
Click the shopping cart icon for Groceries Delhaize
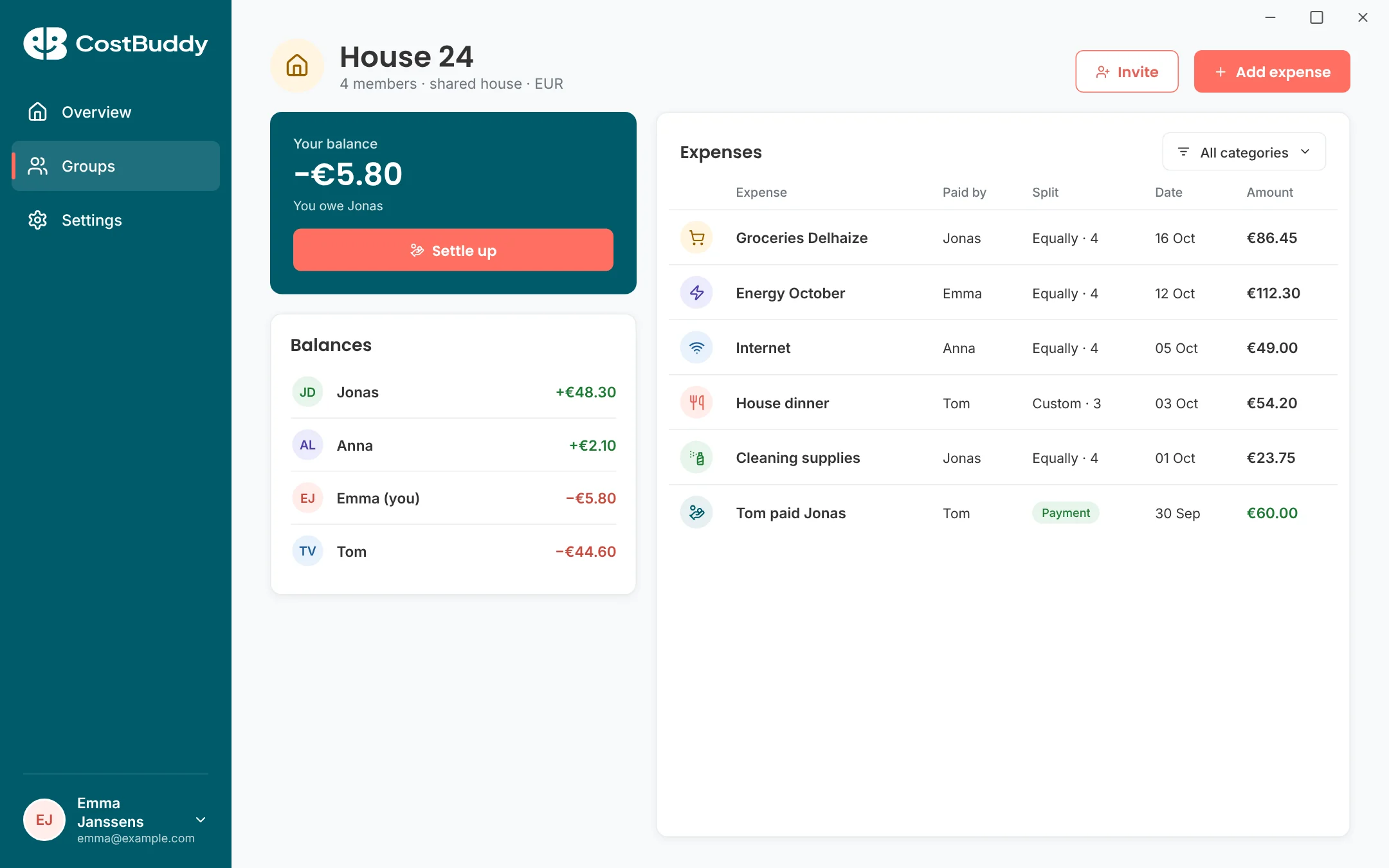[x=696, y=238]
